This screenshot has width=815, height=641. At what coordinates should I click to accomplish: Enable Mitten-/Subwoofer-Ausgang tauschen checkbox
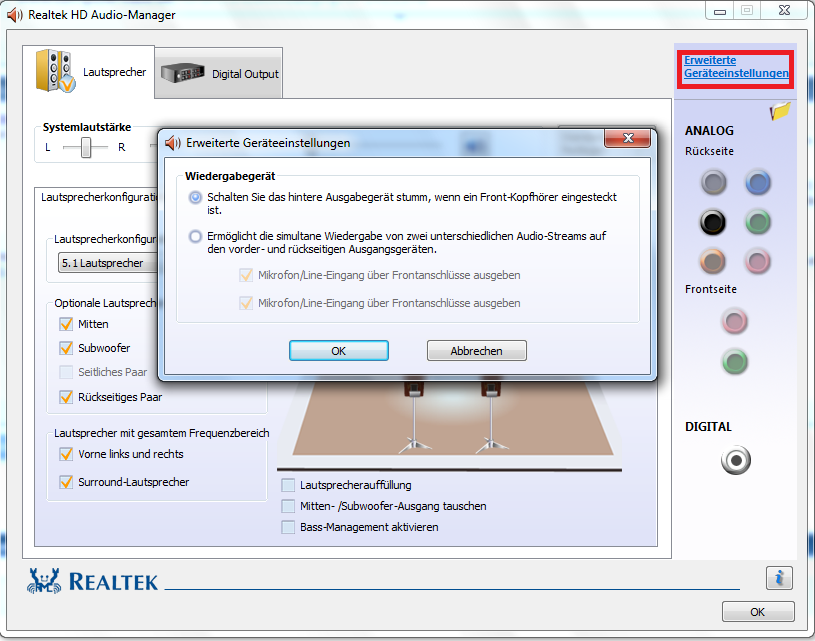(288, 506)
